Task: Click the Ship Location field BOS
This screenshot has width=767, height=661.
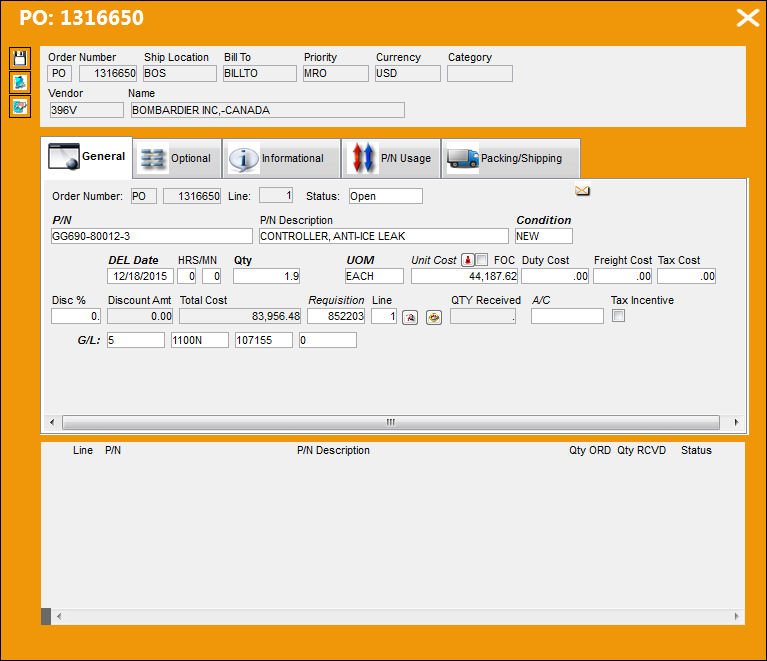Action: click(x=180, y=73)
